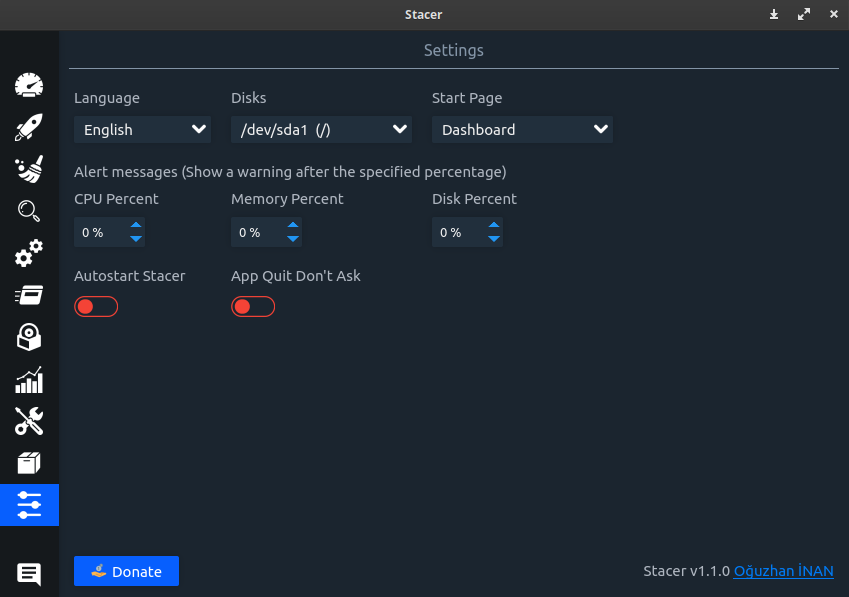Decrease Disk Percent with down arrow
The width and height of the screenshot is (849, 597).
point(494,239)
